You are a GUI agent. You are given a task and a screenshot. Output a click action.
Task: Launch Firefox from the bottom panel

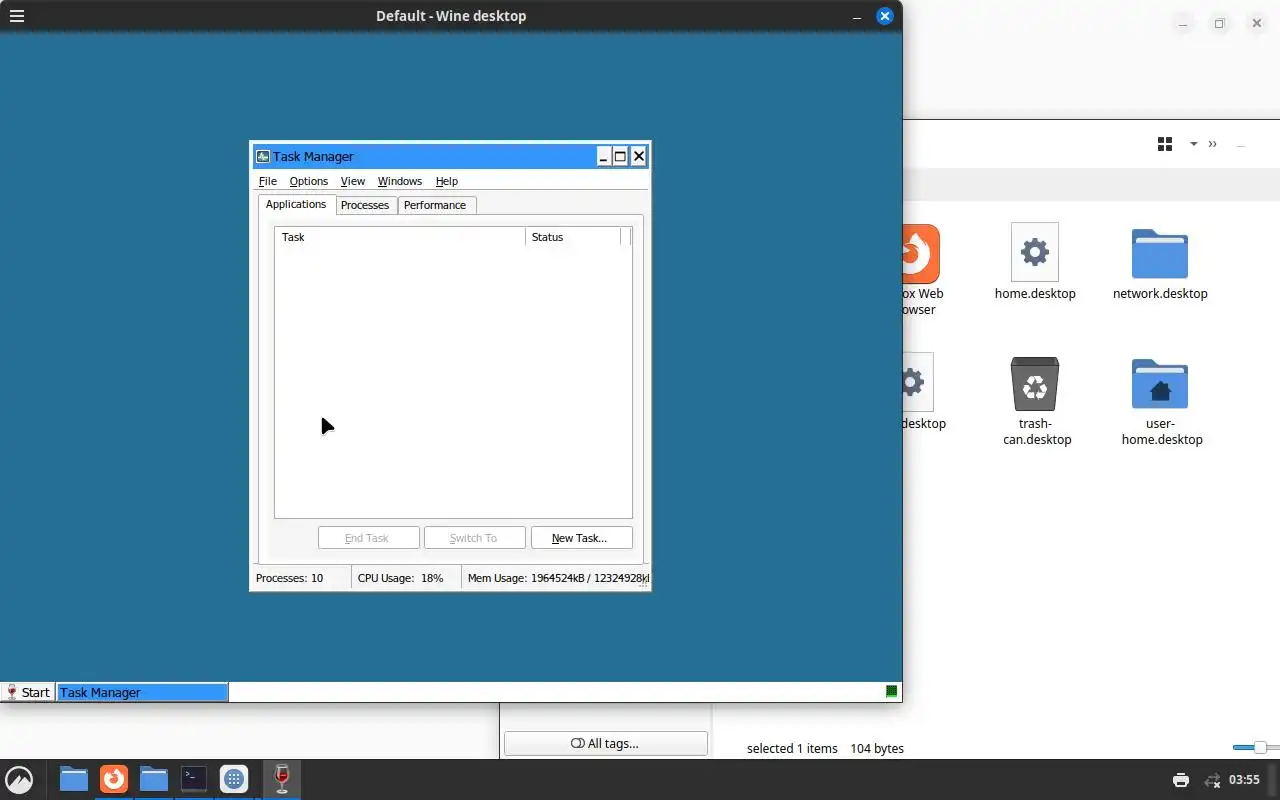114,779
